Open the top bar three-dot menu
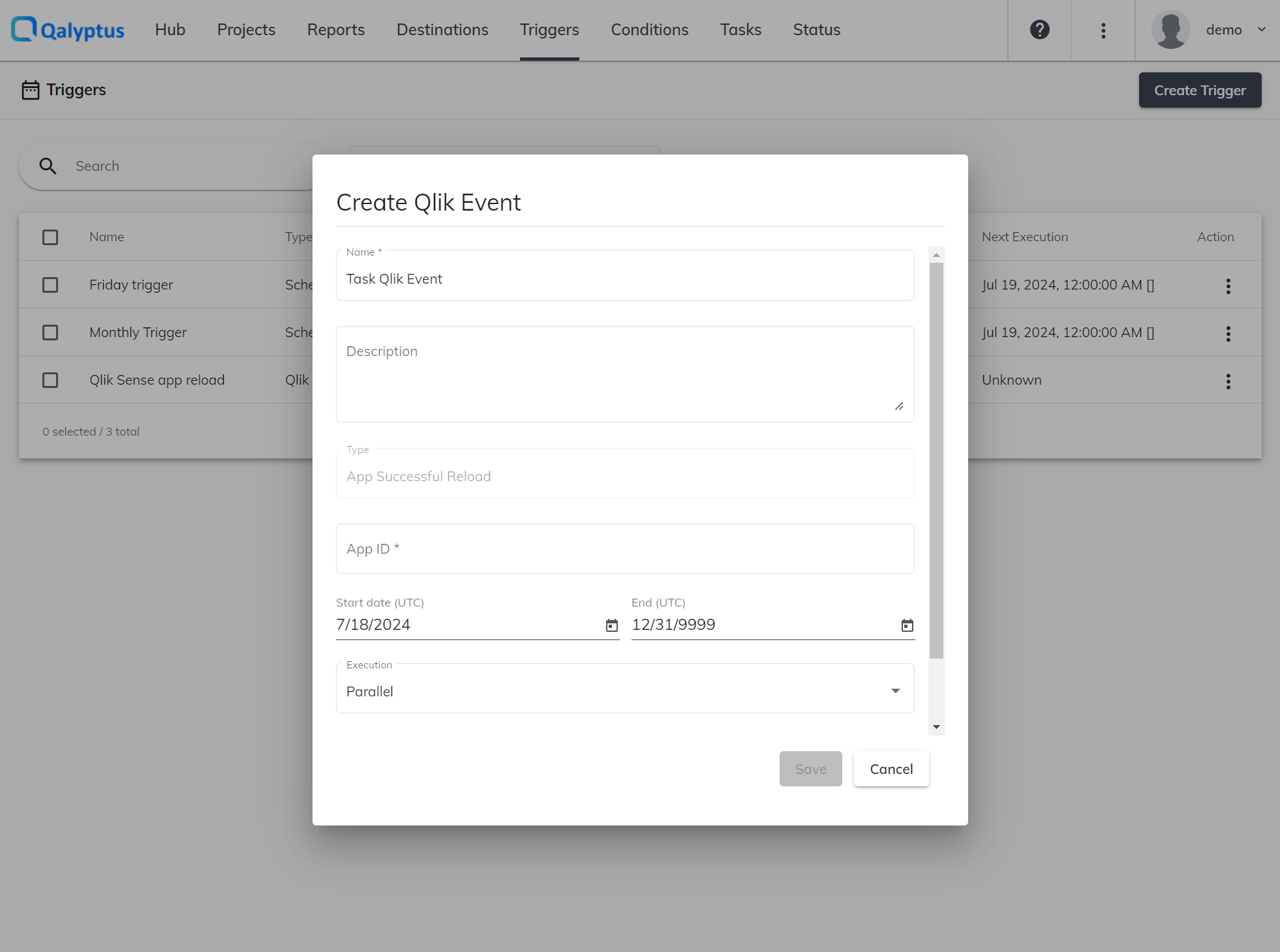 (x=1103, y=30)
